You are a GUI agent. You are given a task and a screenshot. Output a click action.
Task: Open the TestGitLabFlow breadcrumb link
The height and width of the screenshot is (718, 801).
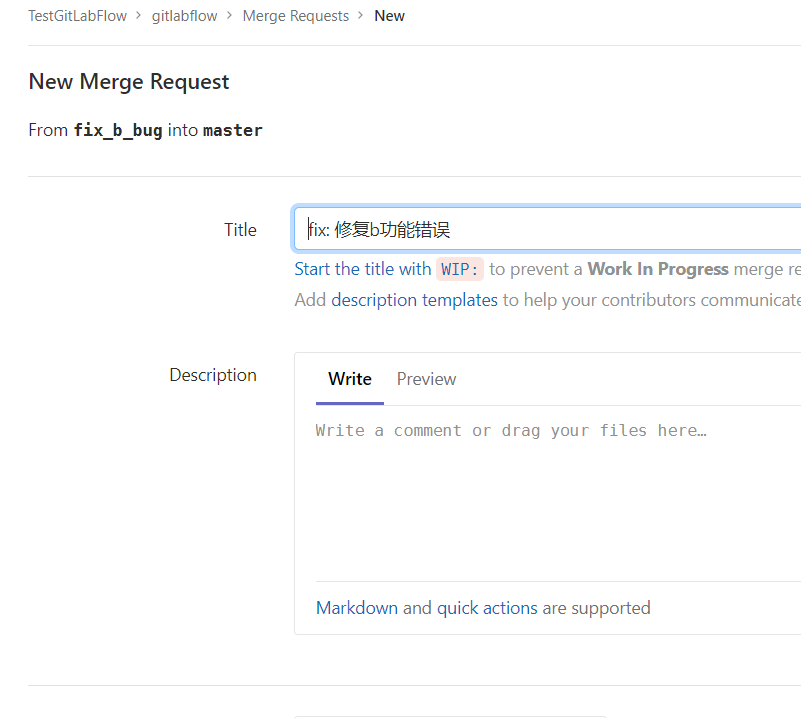77,16
